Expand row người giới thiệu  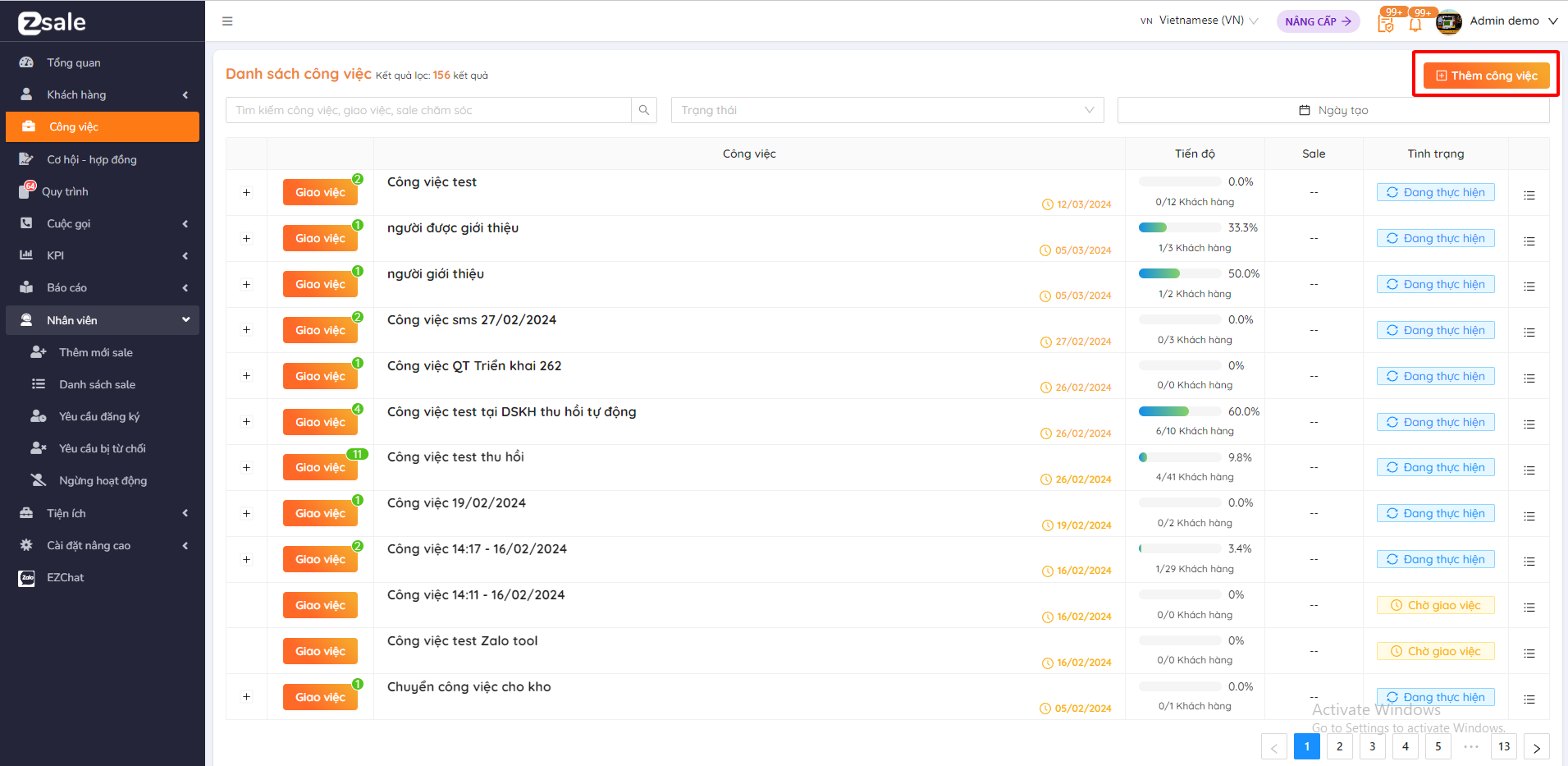pos(246,284)
